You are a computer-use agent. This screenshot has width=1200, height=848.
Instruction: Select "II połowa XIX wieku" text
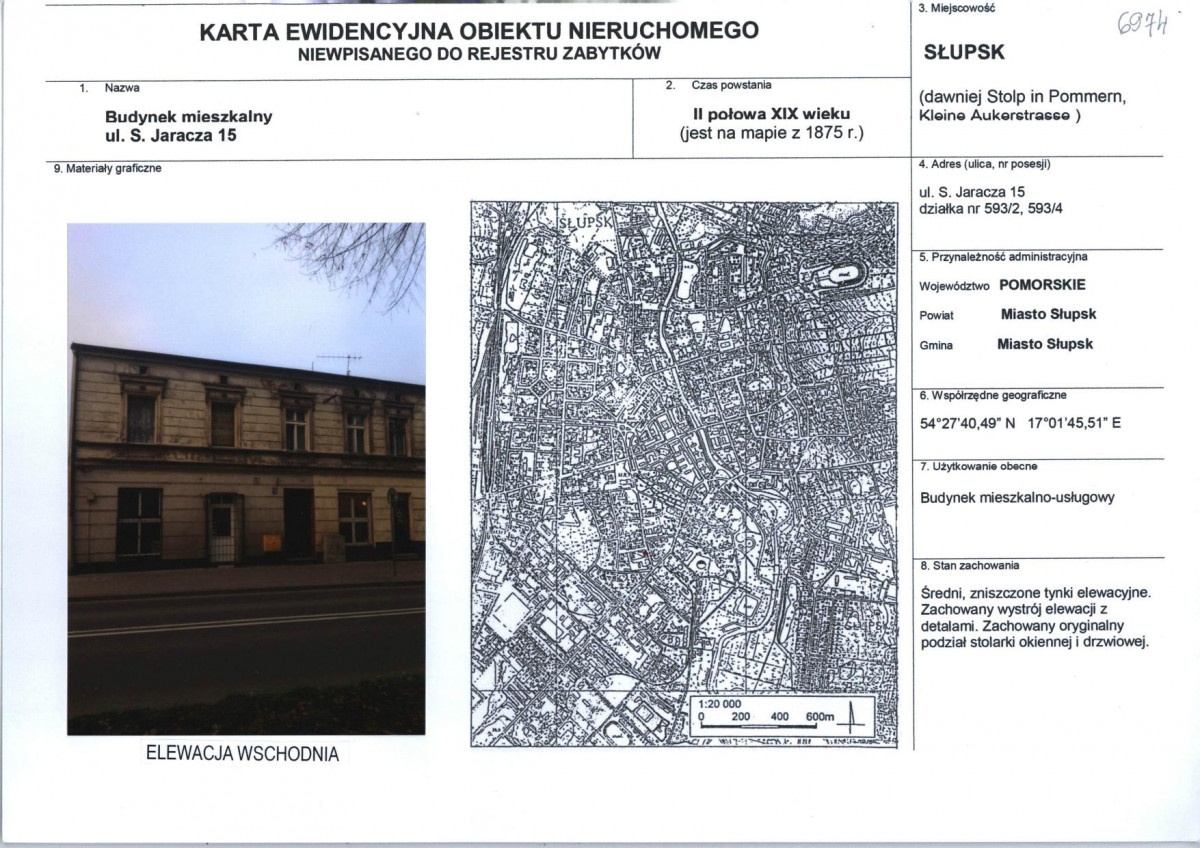pyautogui.click(x=771, y=113)
